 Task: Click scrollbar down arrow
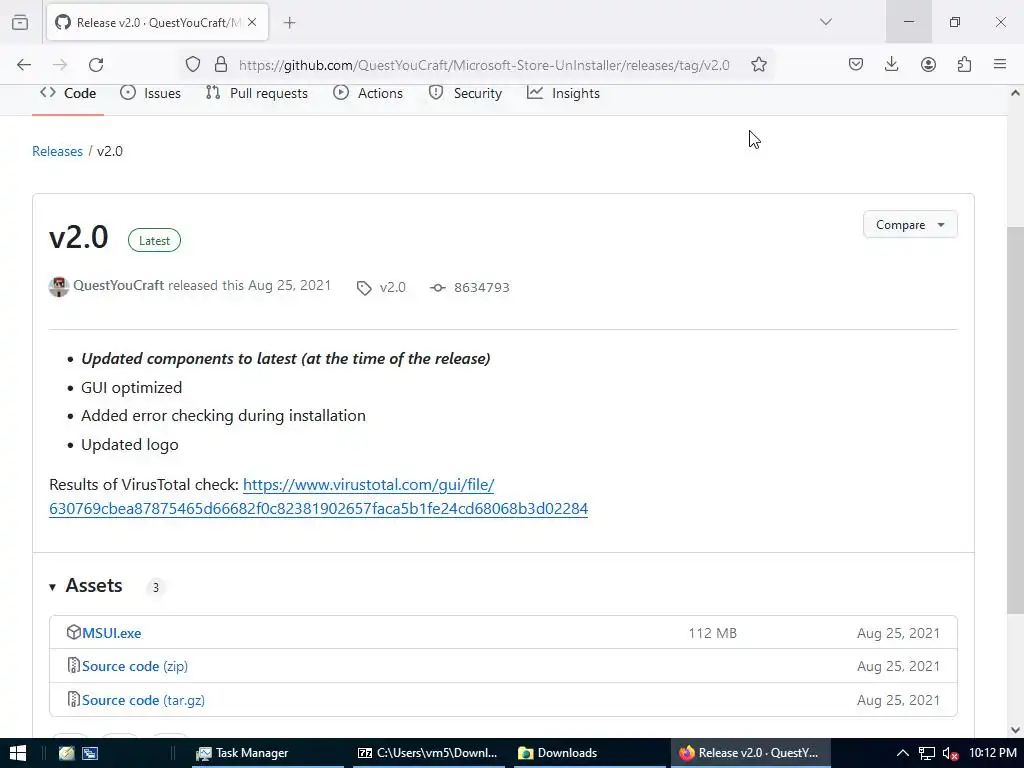1015,730
